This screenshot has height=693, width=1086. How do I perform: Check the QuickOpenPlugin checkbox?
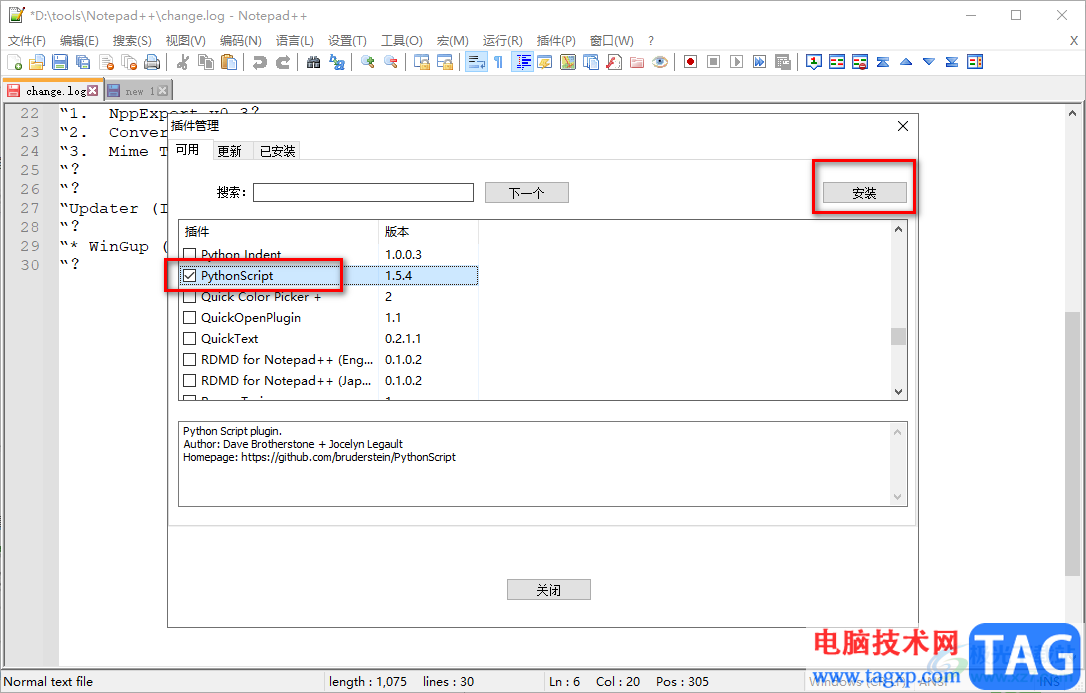coord(189,318)
